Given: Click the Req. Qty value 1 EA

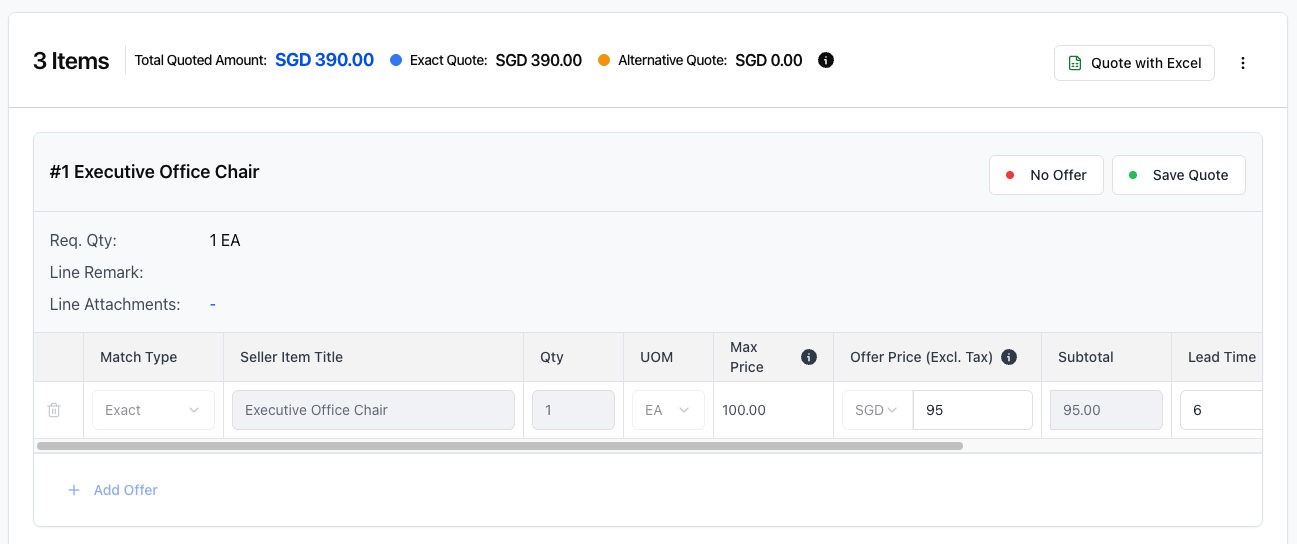Looking at the screenshot, I should 225,240.
